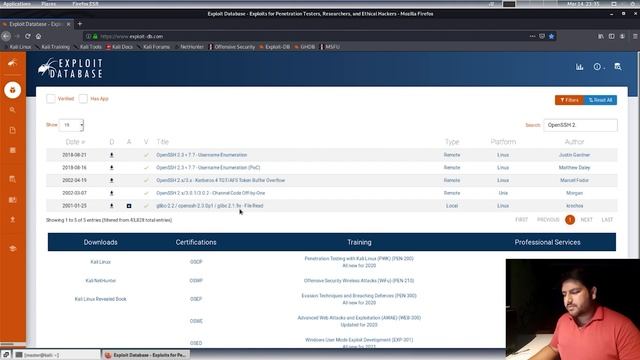Open the Papers icon in sidebar

13,130
